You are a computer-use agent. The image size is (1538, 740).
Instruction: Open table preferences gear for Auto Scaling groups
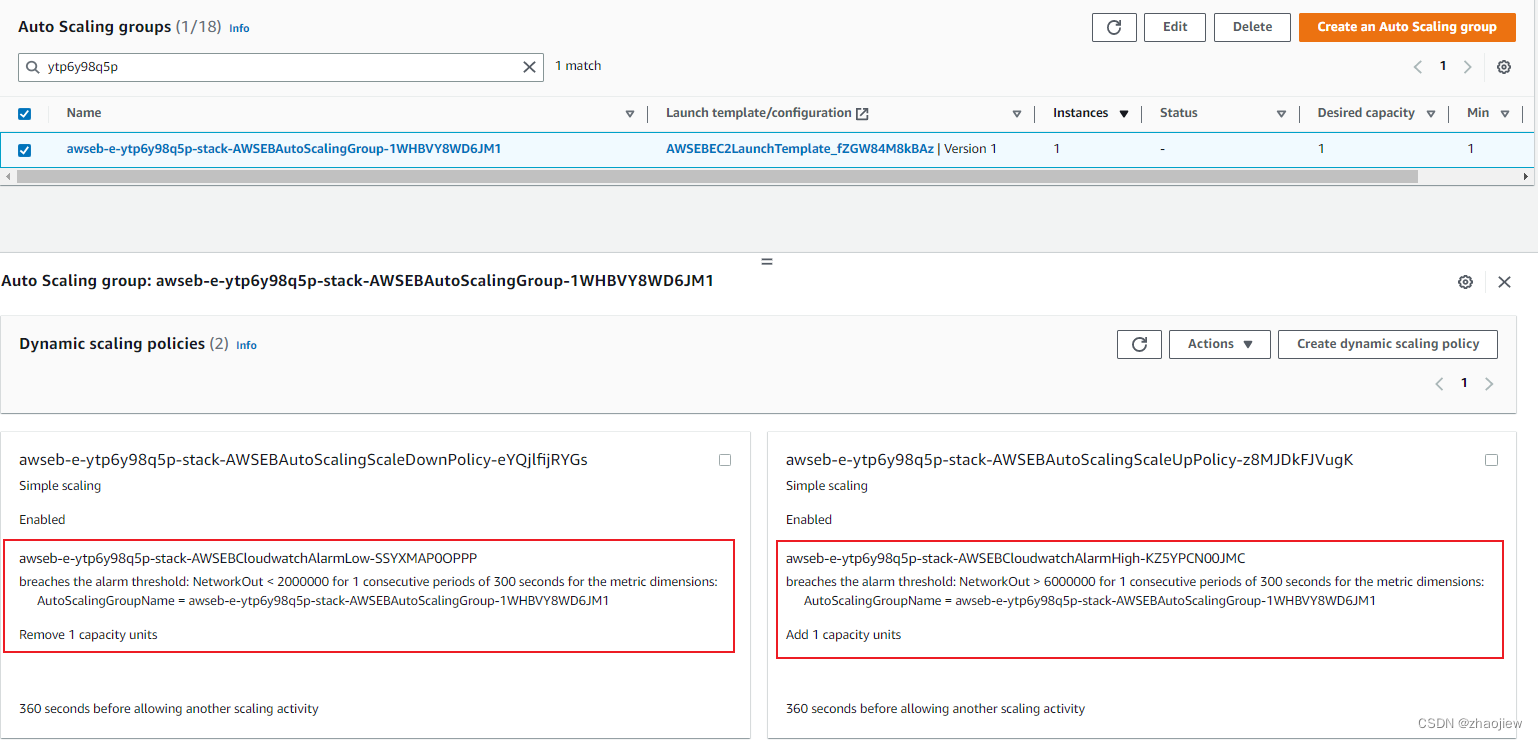1504,67
